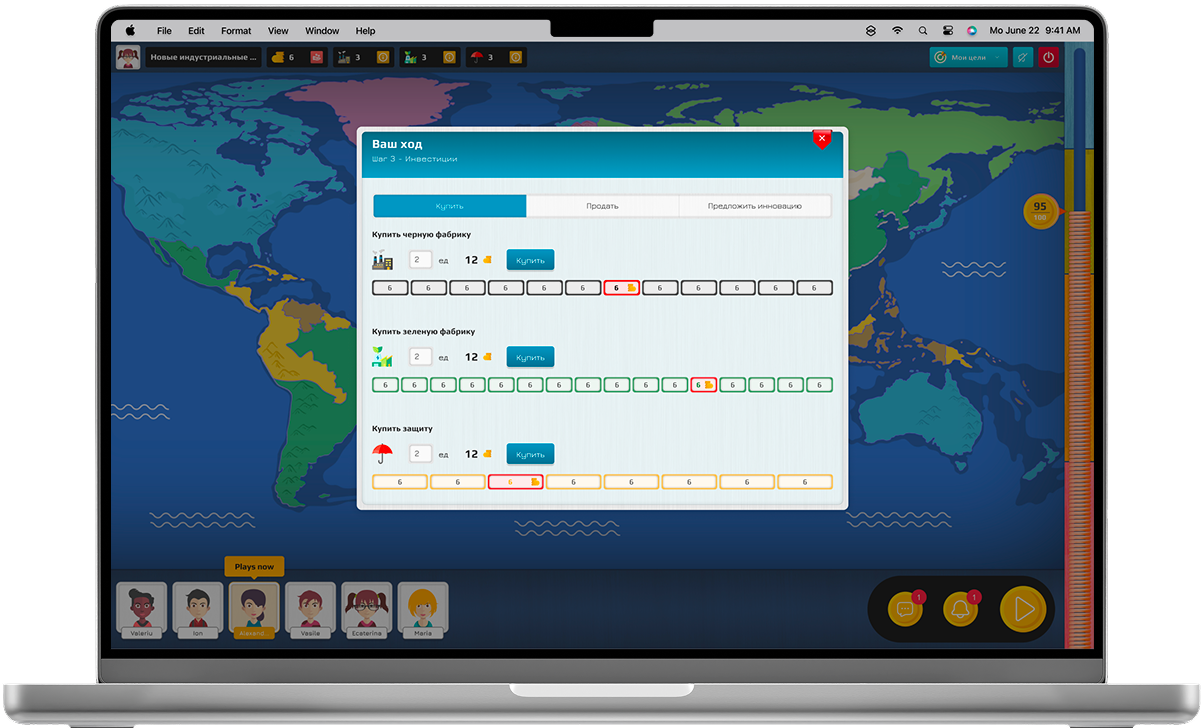Viewport: 1201px width, 728px height.
Task: Click the red power exit icon
Action: point(1048,58)
